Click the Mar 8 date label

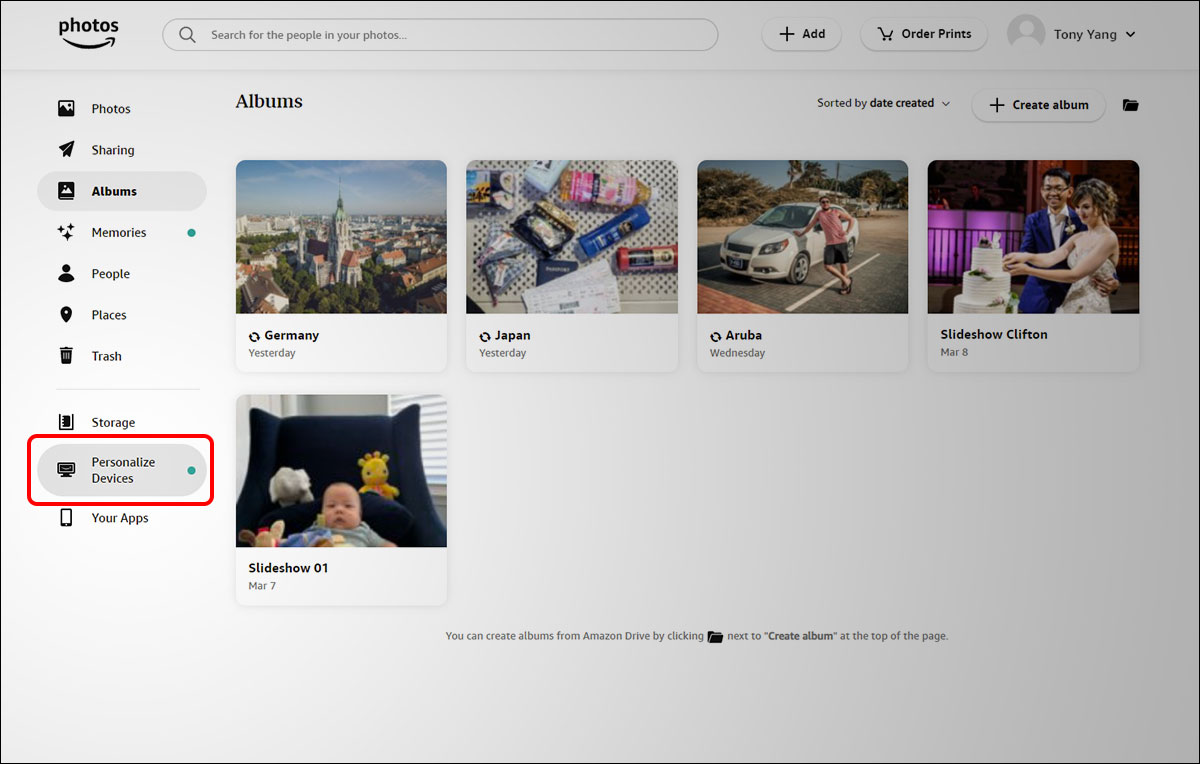[x=954, y=352]
